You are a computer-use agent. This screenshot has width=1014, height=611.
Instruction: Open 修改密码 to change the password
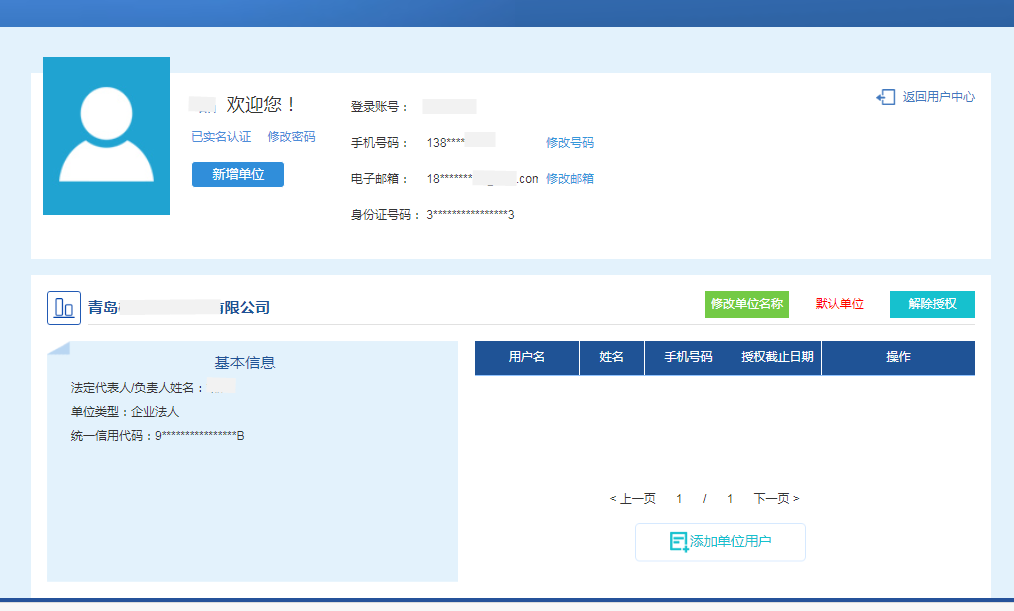291,136
